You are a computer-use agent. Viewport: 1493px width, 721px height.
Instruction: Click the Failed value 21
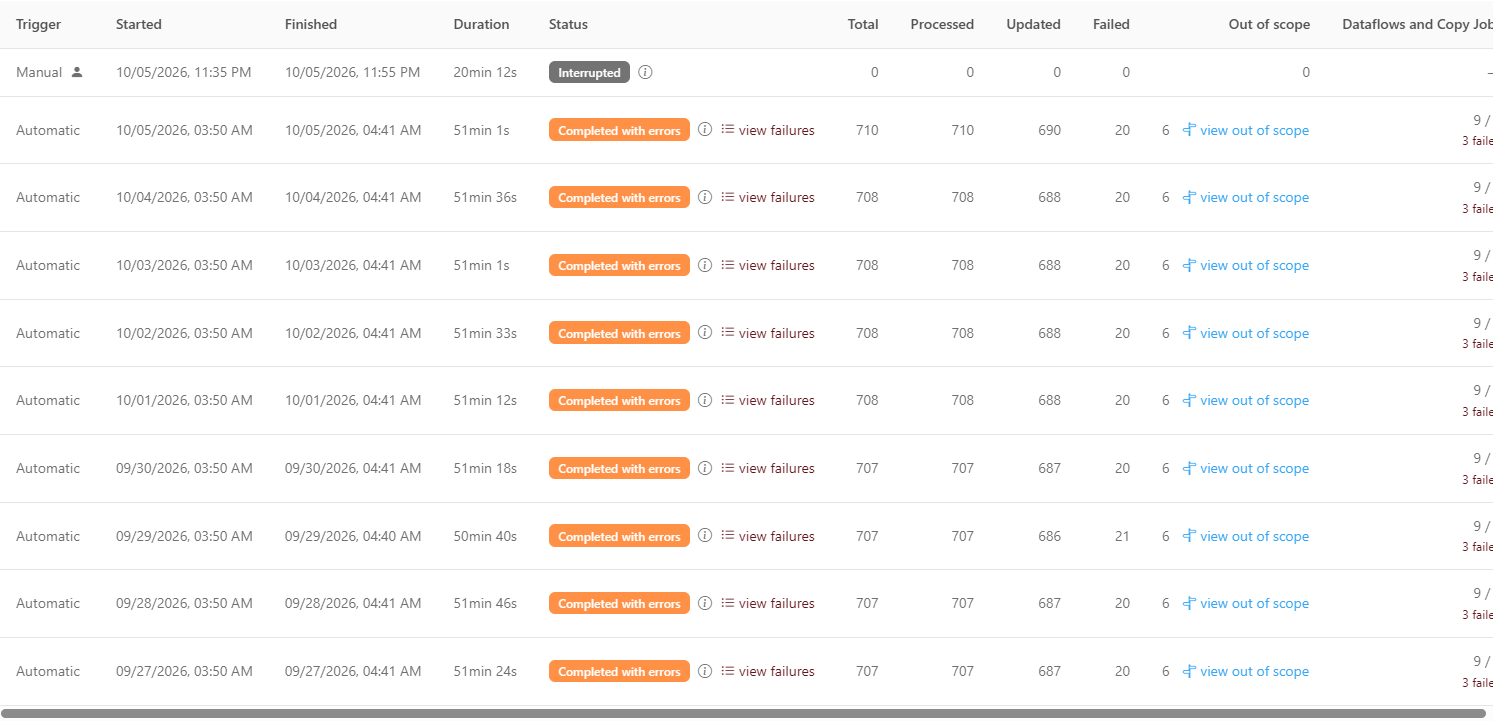(x=1122, y=536)
